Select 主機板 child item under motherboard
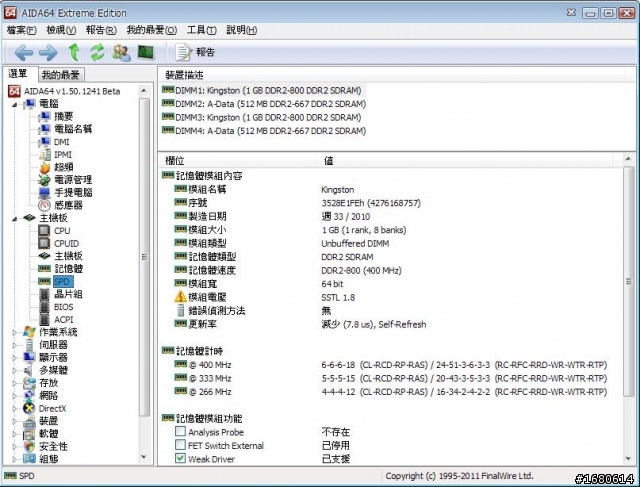The width and height of the screenshot is (640, 487). click(68, 256)
